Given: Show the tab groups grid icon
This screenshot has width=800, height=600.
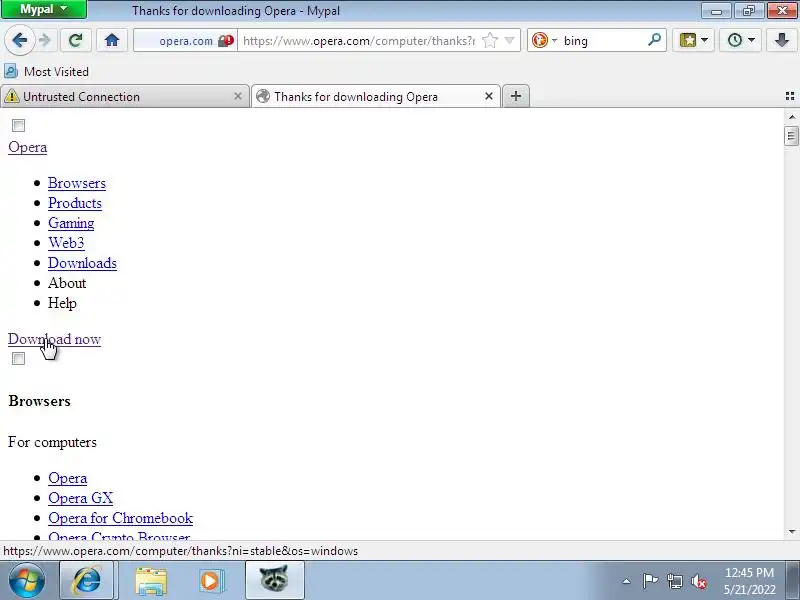Looking at the screenshot, I should click(x=790, y=96).
